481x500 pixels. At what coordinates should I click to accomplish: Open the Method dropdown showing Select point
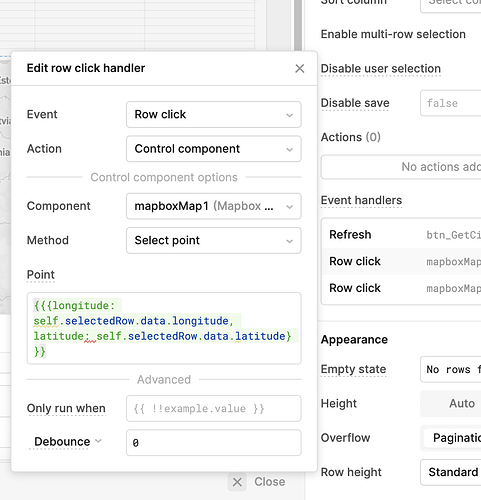point(214,240)
